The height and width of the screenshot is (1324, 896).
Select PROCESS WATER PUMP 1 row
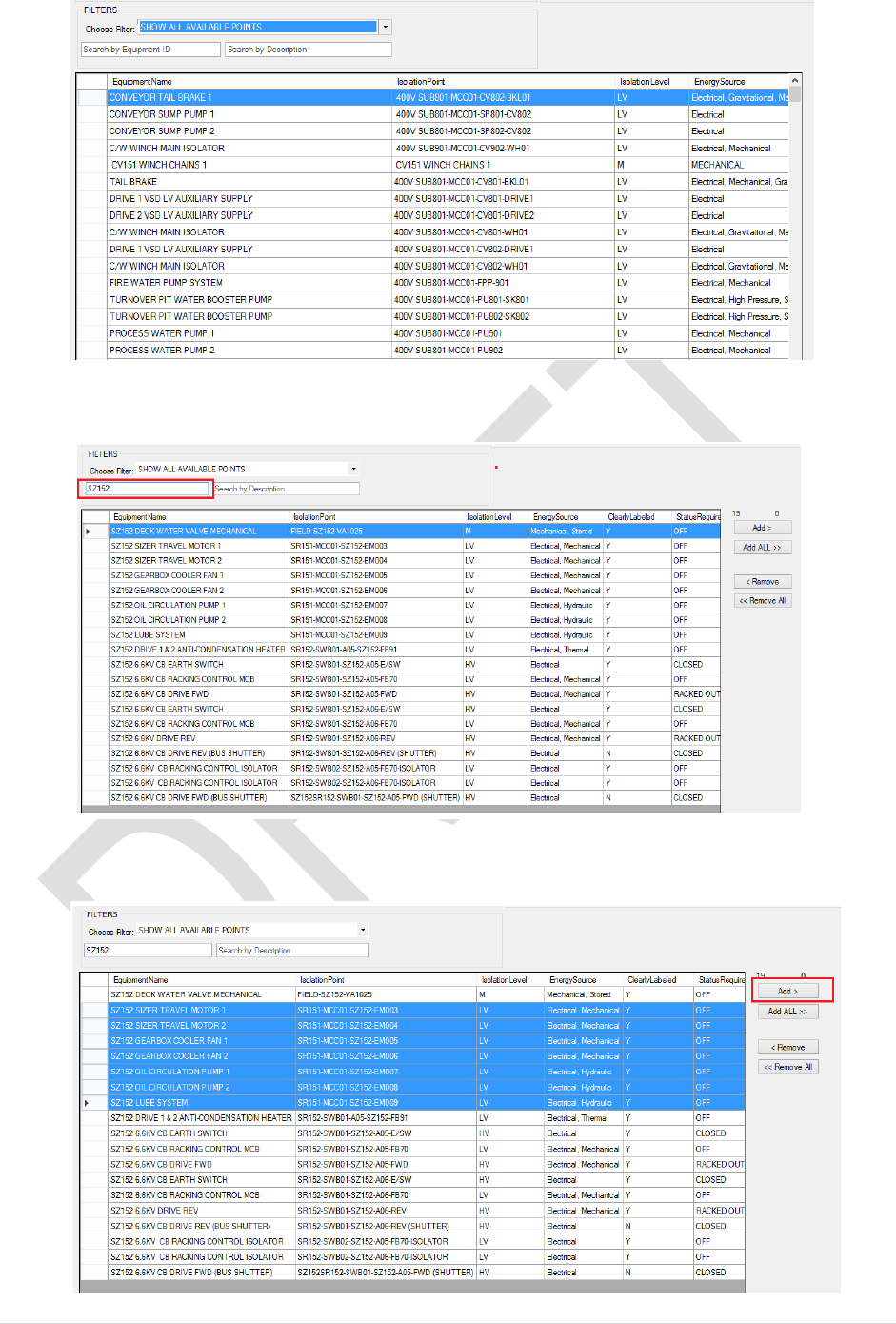point(433,333)
